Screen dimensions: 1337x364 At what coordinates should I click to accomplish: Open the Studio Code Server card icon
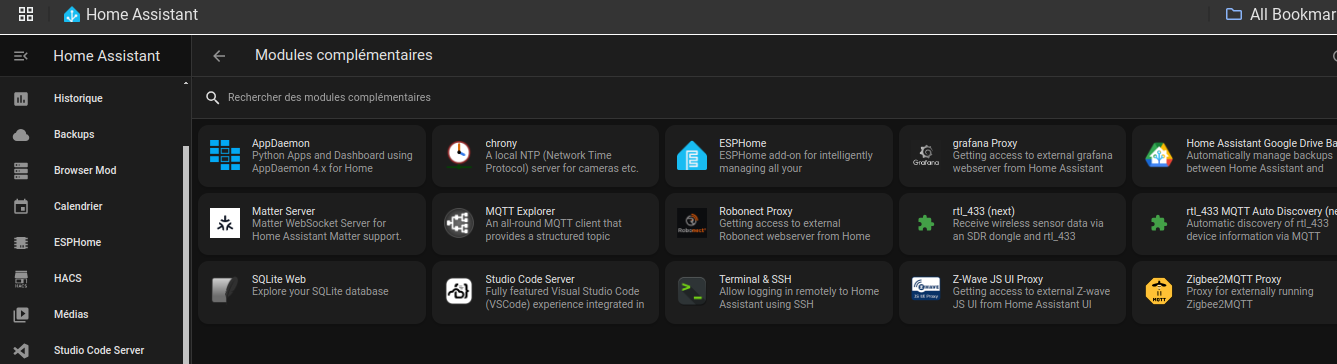coord(459,290)
